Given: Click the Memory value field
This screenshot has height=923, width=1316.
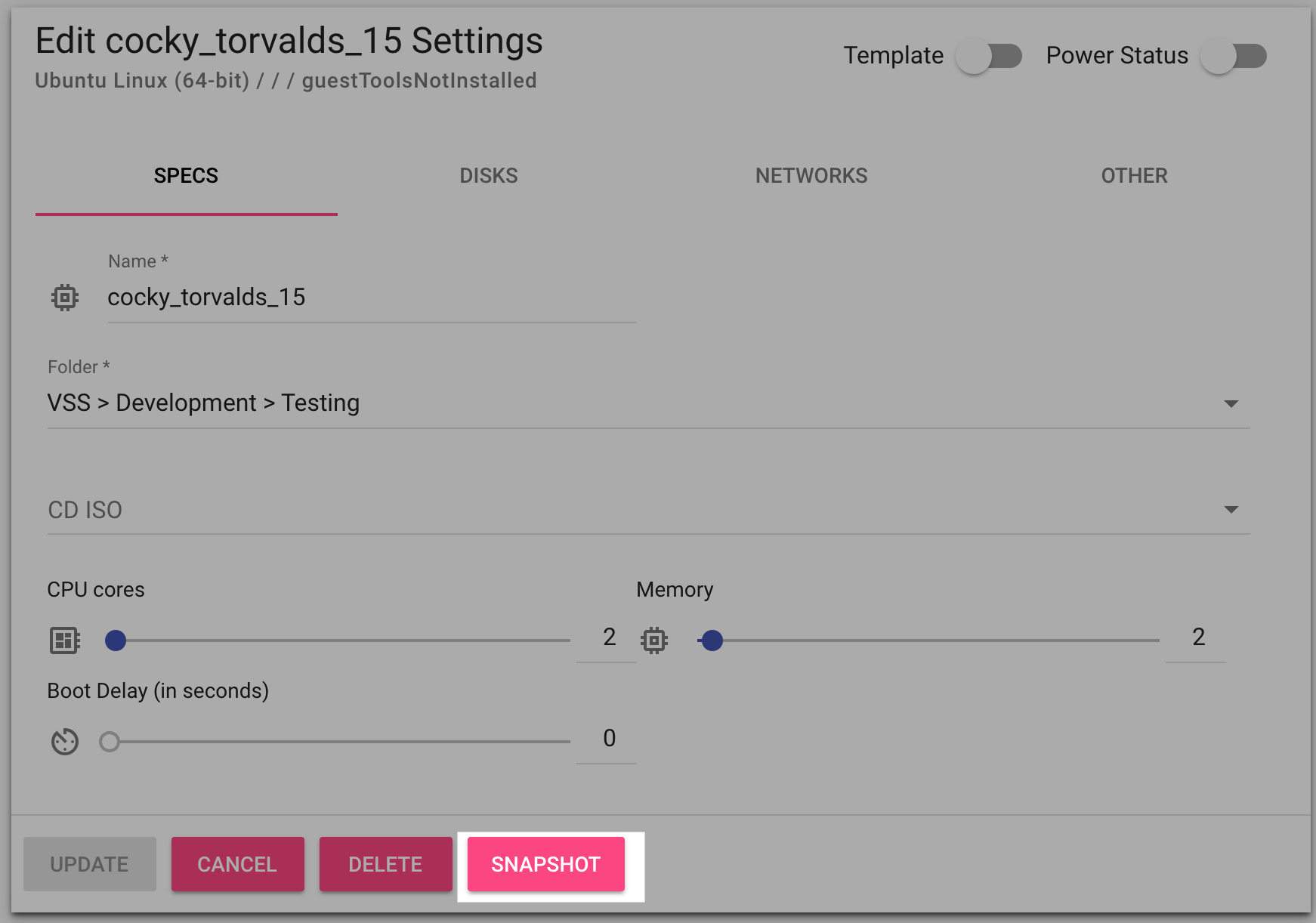Looking at the screenshot, I should click(1196, 637).
